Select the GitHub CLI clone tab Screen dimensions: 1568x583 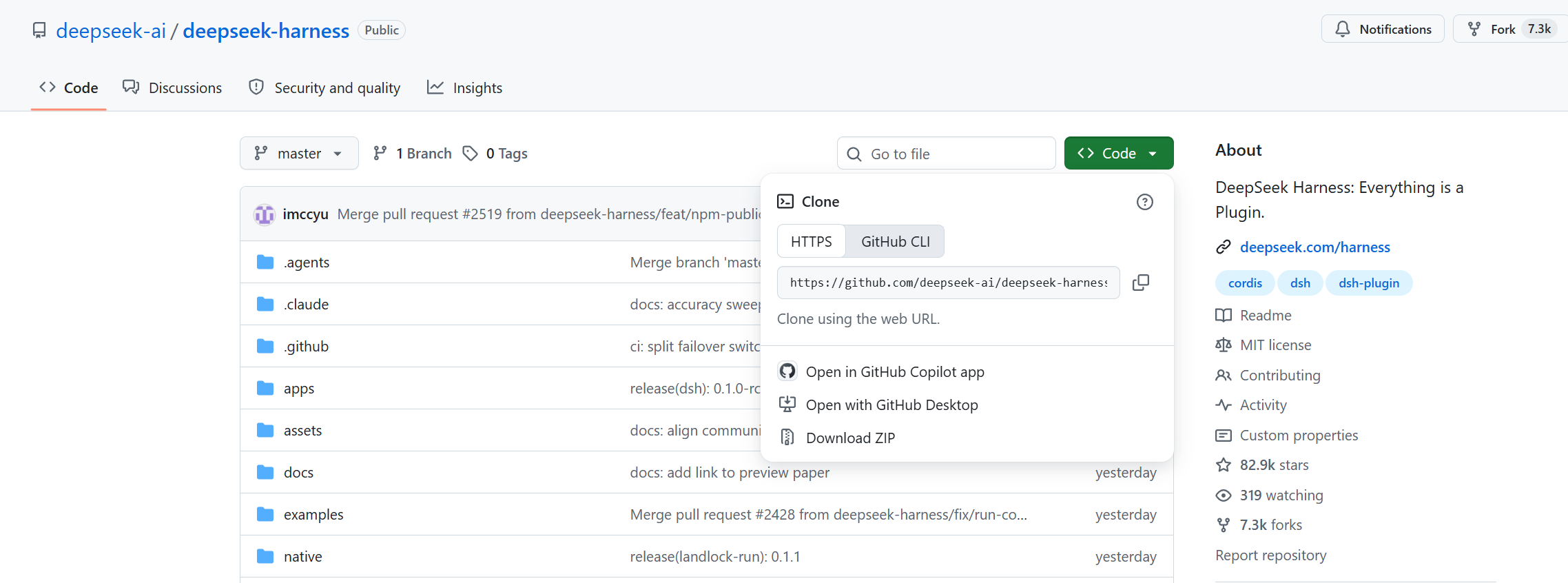(896, 241)
